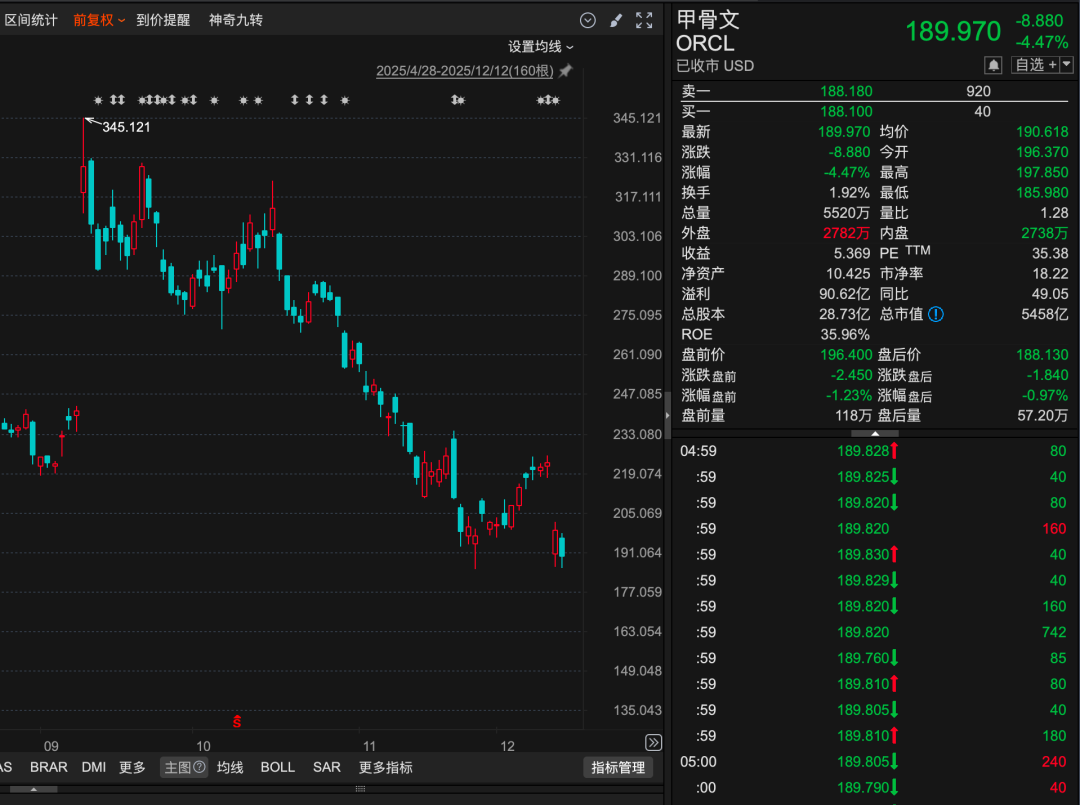Click x-axis month label 11
This screenshot has height=805, width=1080.
370,746
